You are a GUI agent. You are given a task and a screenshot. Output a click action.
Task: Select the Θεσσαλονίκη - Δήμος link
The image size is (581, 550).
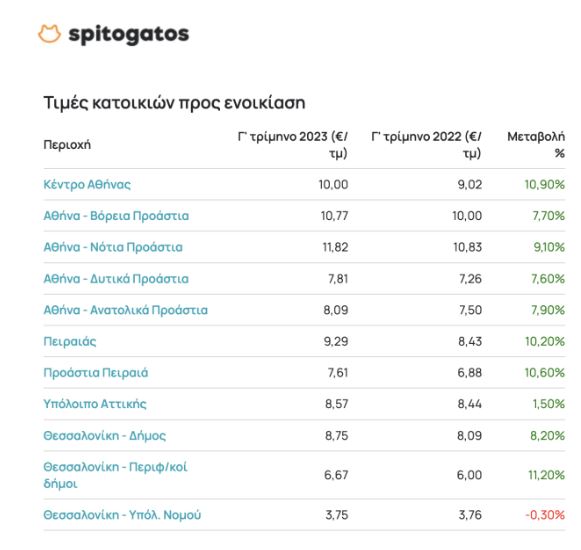tap(104, 436)
